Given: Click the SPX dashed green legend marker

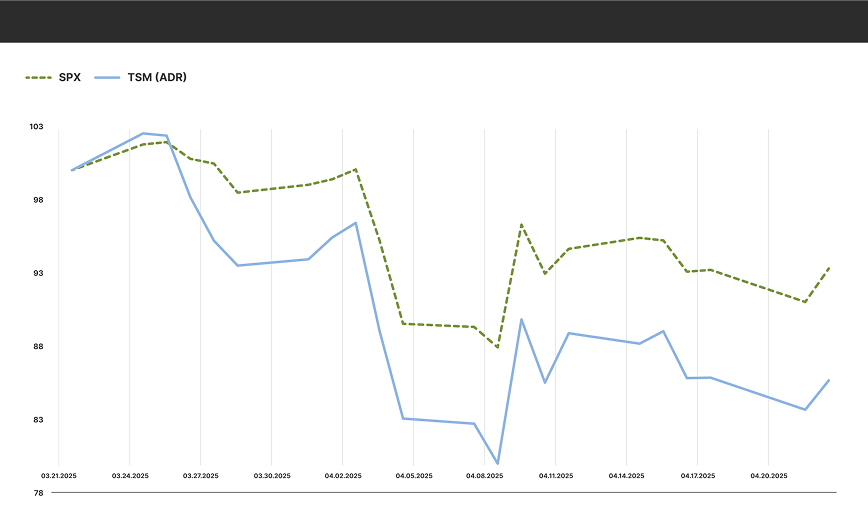Looking at the screenshot, I should 39,77.
